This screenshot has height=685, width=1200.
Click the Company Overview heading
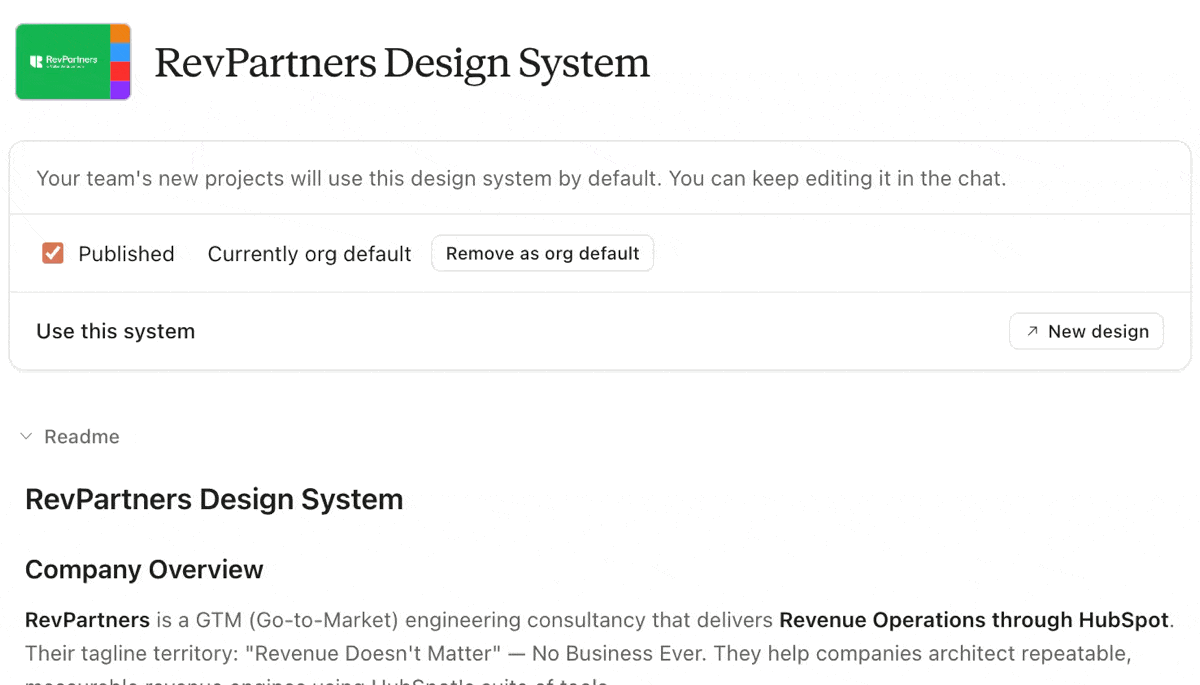click(x=144, y=569)
